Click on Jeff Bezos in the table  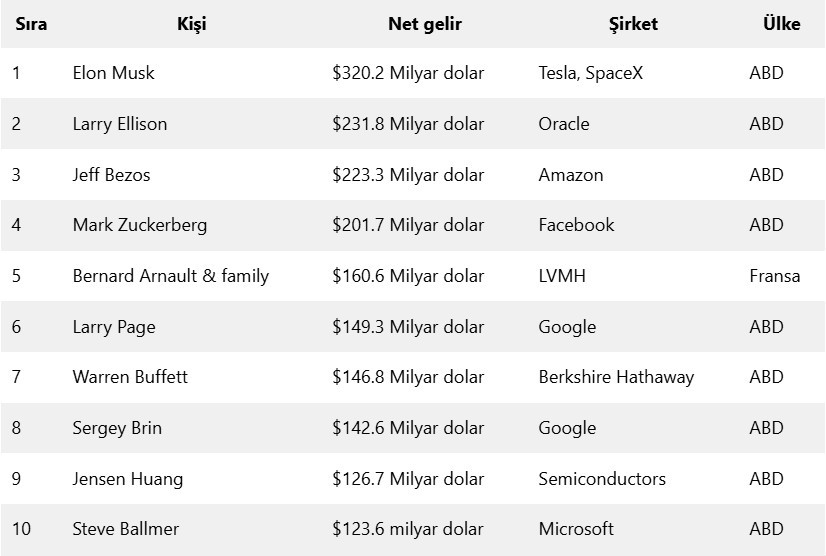tap(111, 175)
